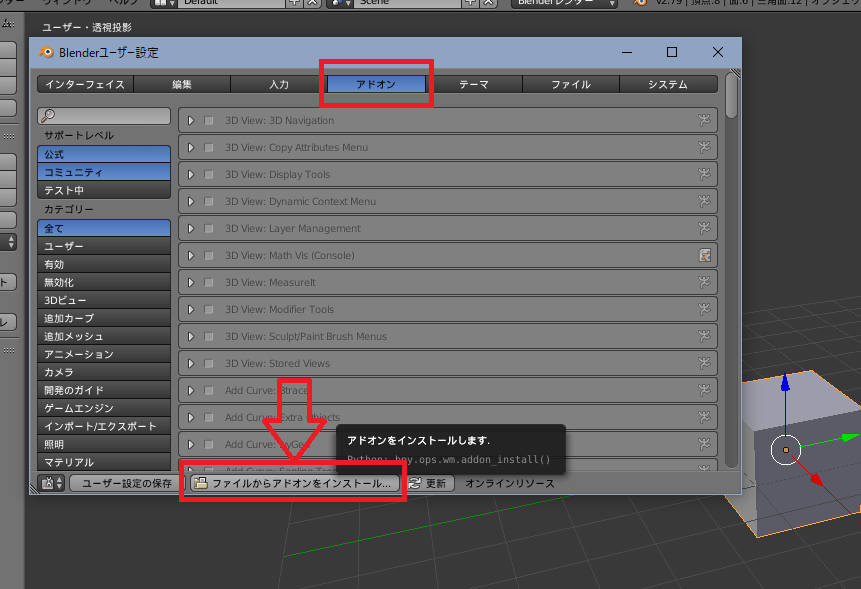Viewport: 861px width, 589px height.
Task: Enable the MeasureIt addon checkbox
Action: click(x=209, y=282)
